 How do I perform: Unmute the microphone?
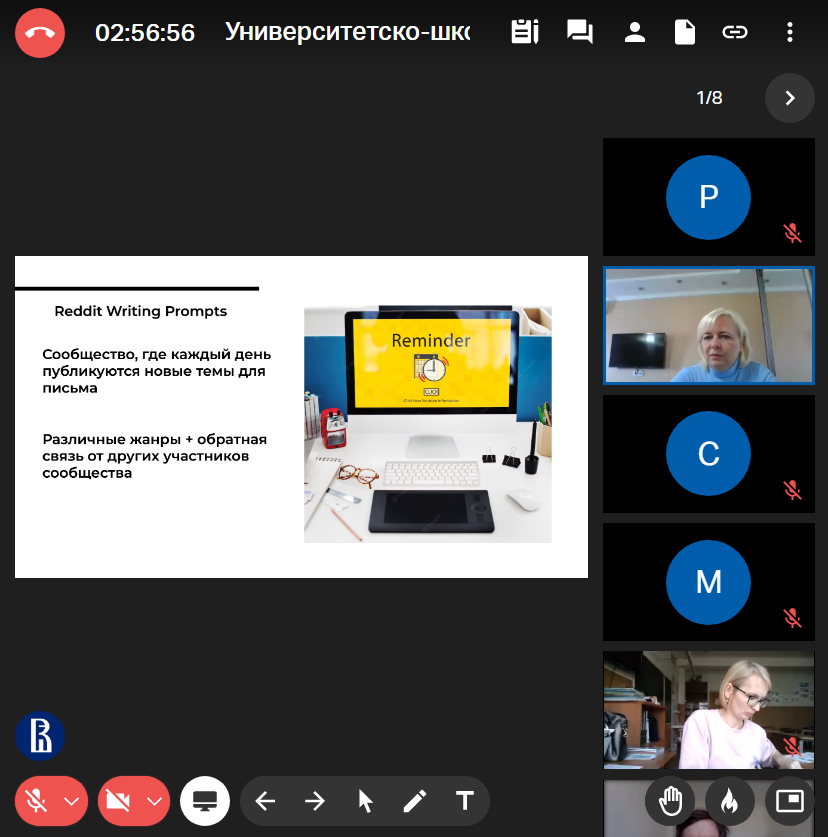pos(37,801)
